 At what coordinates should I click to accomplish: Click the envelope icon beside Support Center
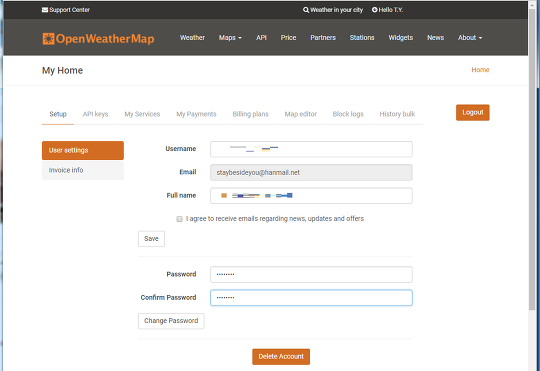(x=45, y=10)
